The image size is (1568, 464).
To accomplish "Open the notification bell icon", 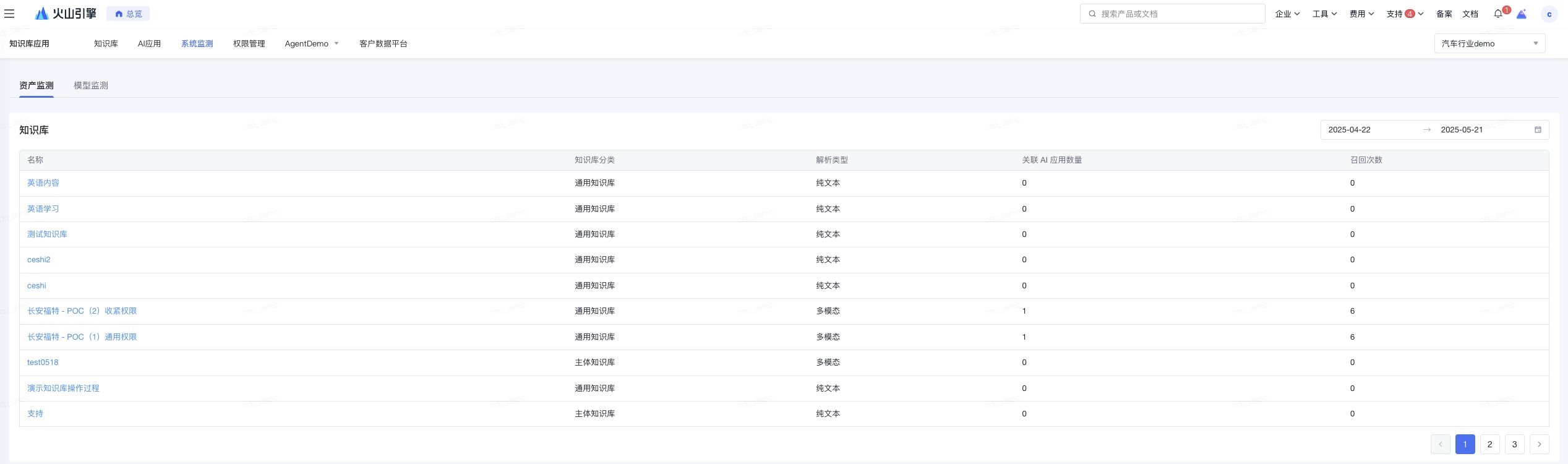I will [x=1497, y=14].
